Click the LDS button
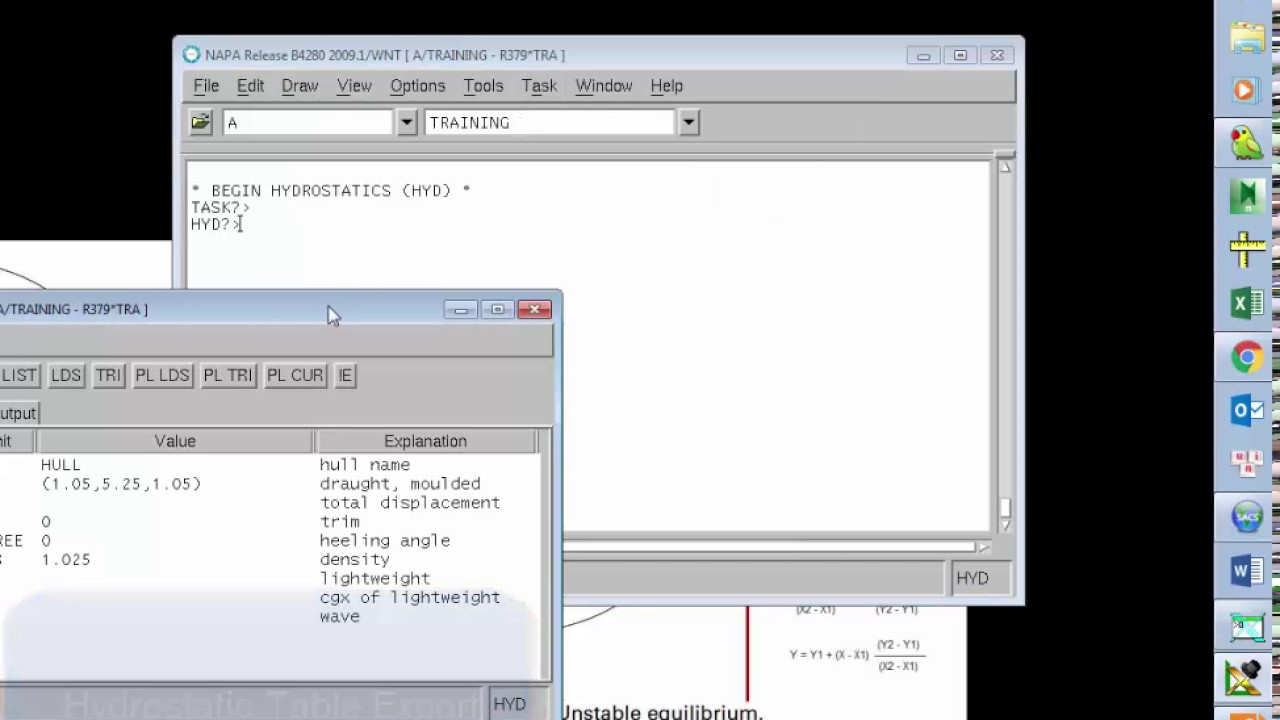 tap(66, 375)
